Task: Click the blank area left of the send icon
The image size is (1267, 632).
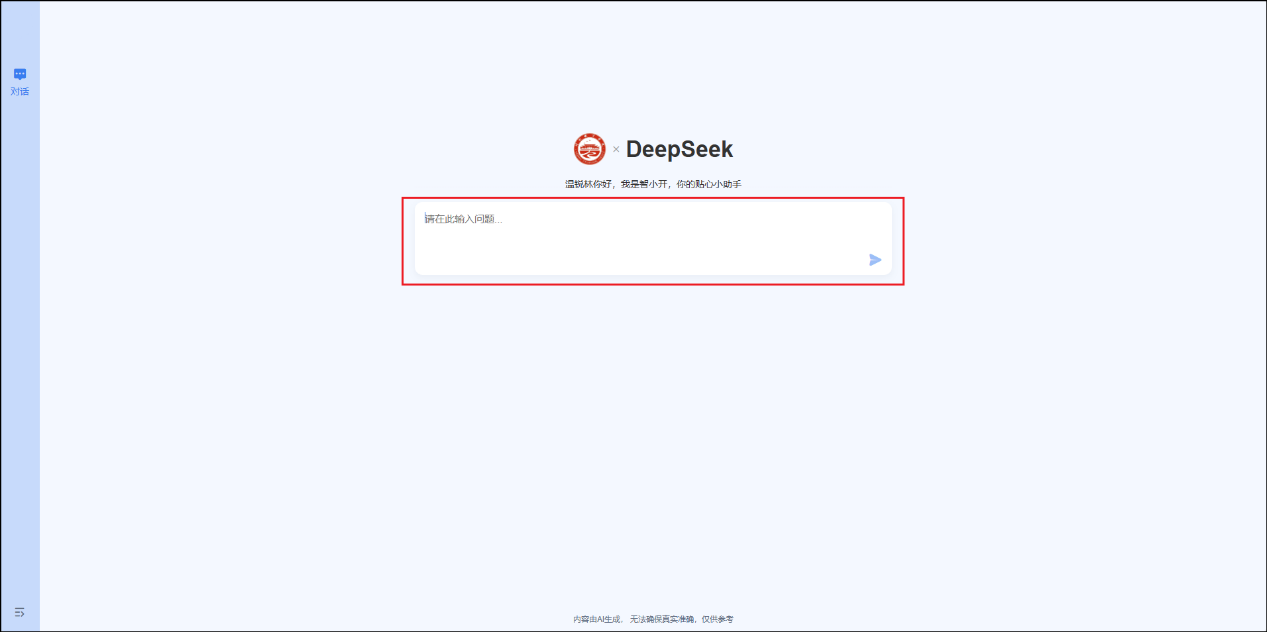Action: (700, 260)
